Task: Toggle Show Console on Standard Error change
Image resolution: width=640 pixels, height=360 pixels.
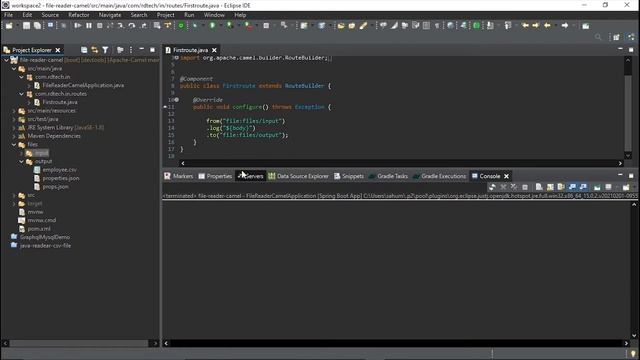Action: (x=583, y=187)
